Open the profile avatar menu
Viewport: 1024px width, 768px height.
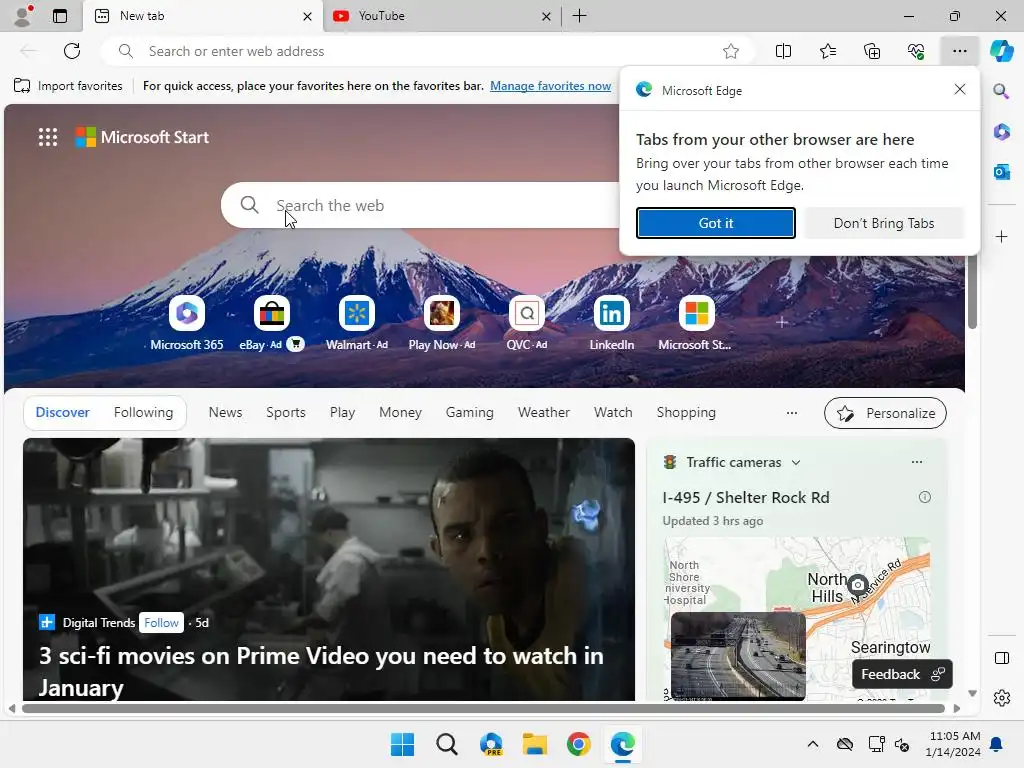pyautogui.click(x=23, y=16)
